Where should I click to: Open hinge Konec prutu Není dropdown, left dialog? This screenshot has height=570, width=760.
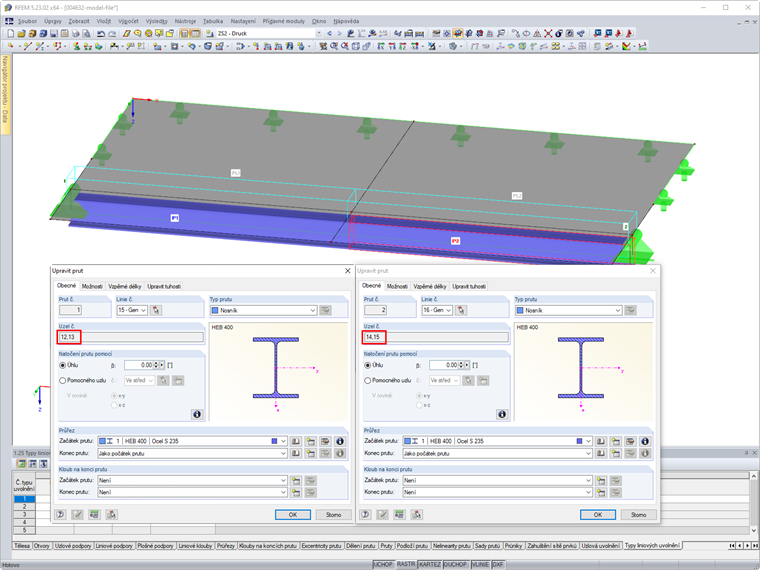(x=284, y=492)
